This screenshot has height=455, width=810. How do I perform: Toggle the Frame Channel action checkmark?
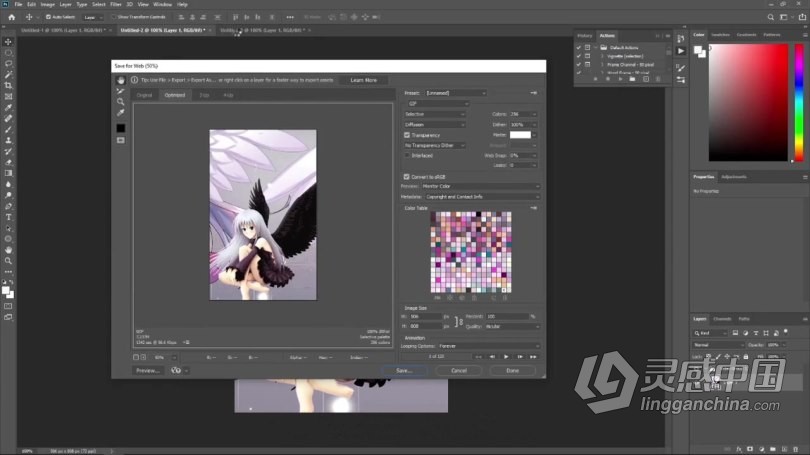click(x=579, y=65)
